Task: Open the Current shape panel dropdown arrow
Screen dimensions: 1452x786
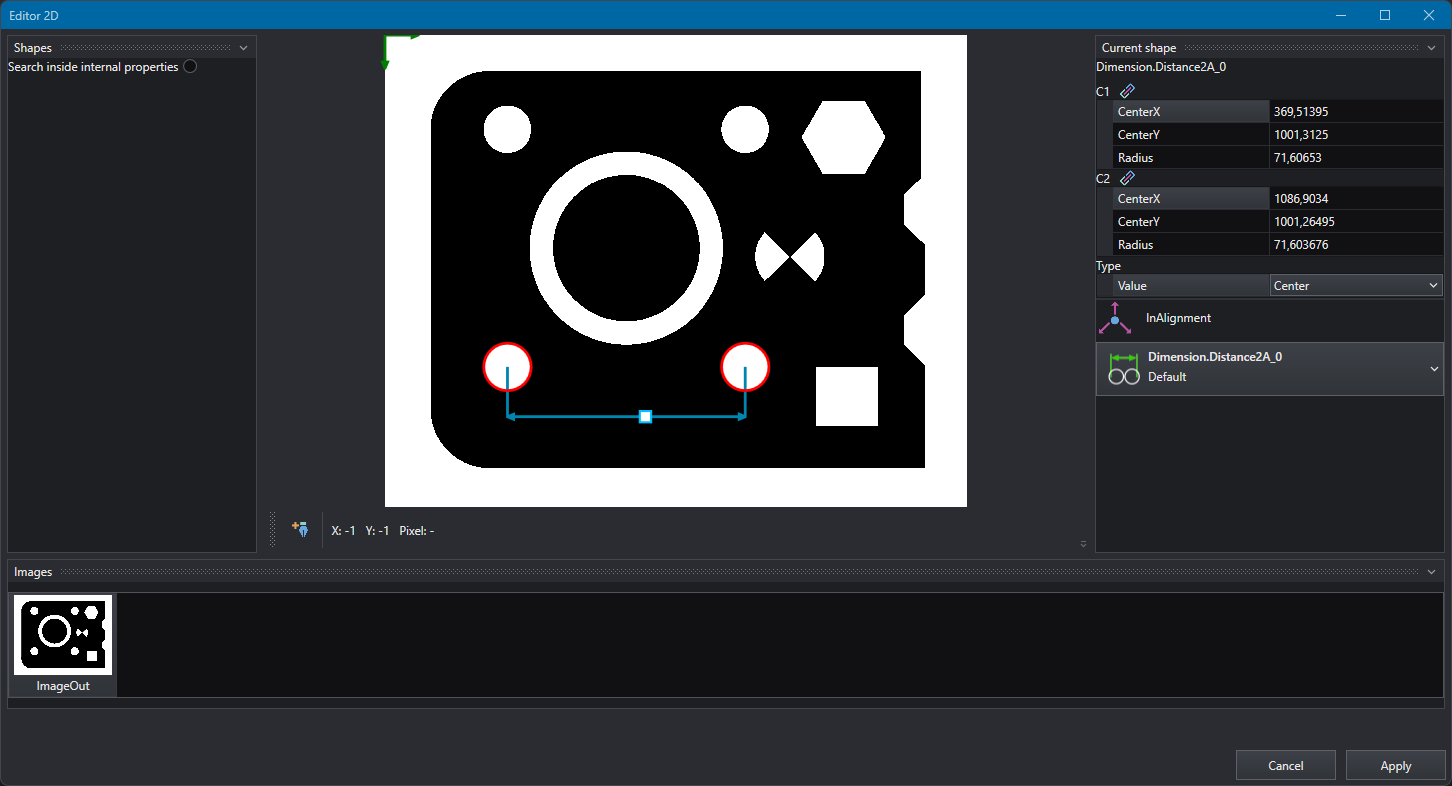Action: pyautogui.click(x=1433, y=48)
